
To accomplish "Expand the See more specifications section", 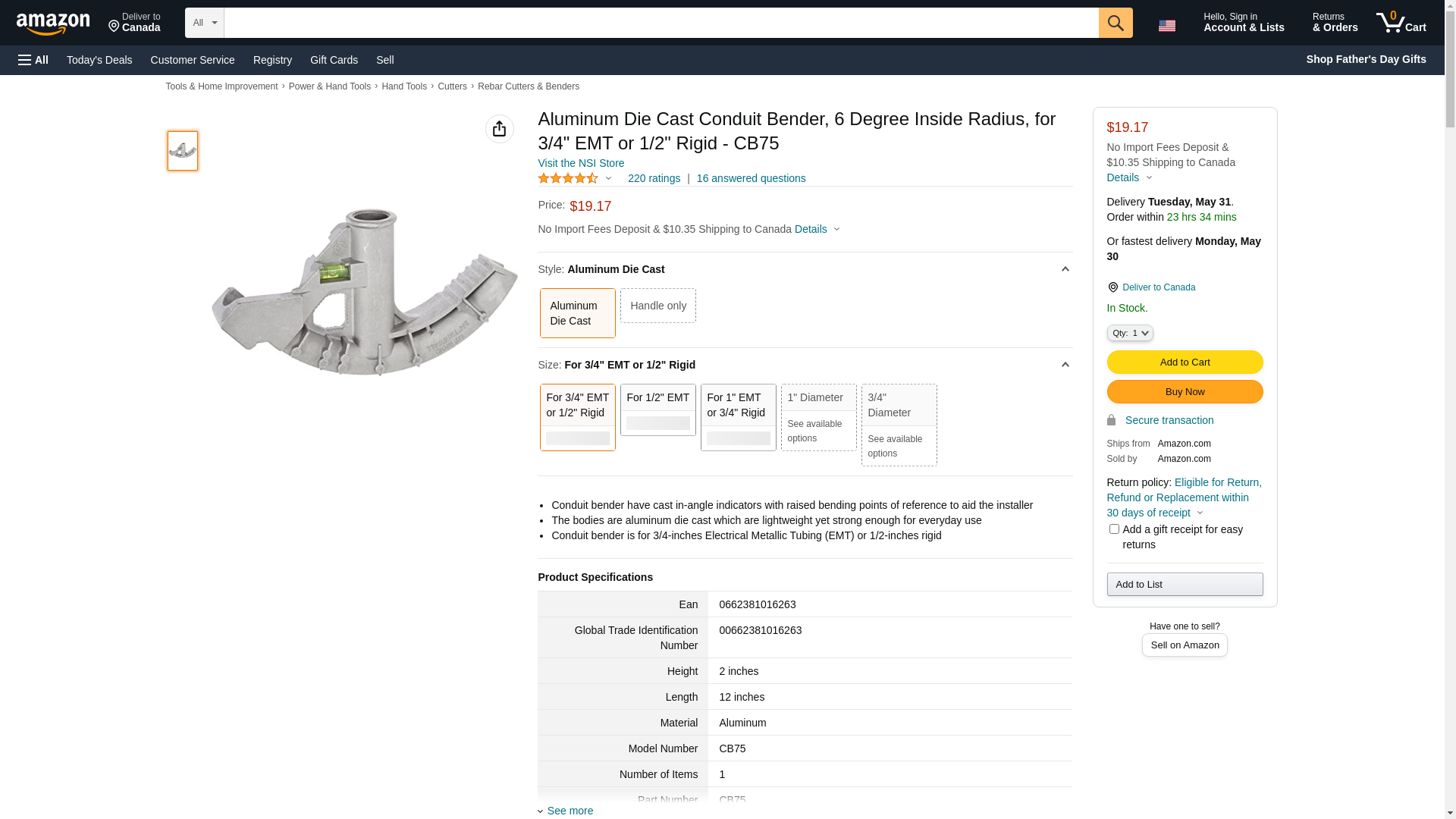I will tap(570, 811).
